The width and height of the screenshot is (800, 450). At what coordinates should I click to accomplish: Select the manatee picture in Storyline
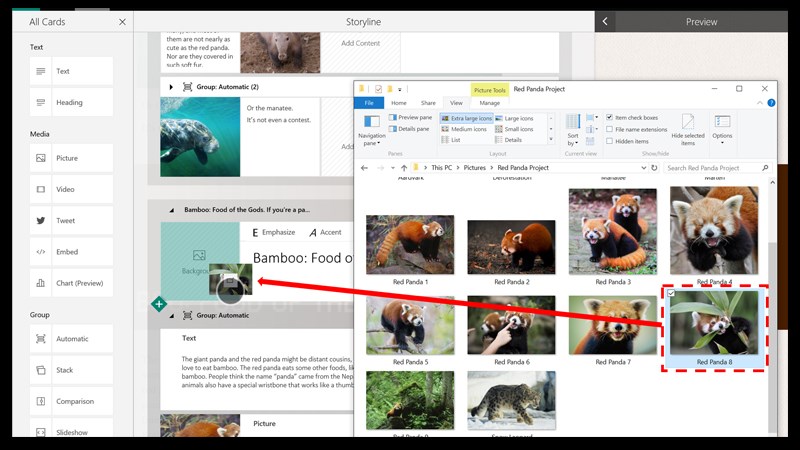pyautogui.click(x=200, y=137)
